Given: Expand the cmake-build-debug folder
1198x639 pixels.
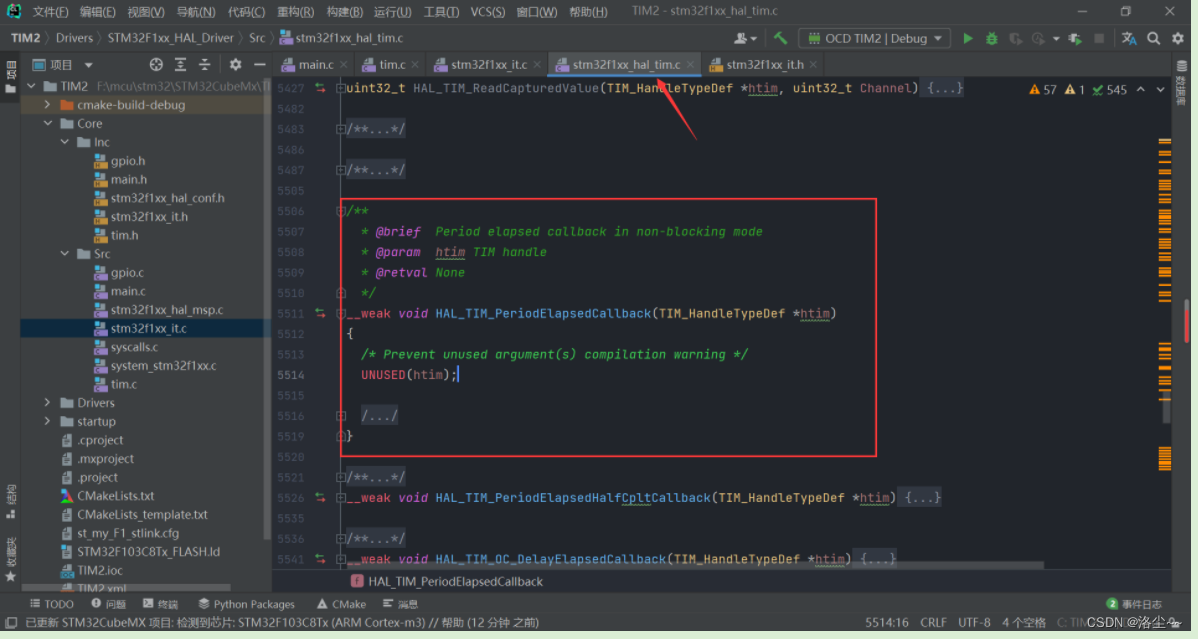Looking at the screenshot, I should pos(47,105).
